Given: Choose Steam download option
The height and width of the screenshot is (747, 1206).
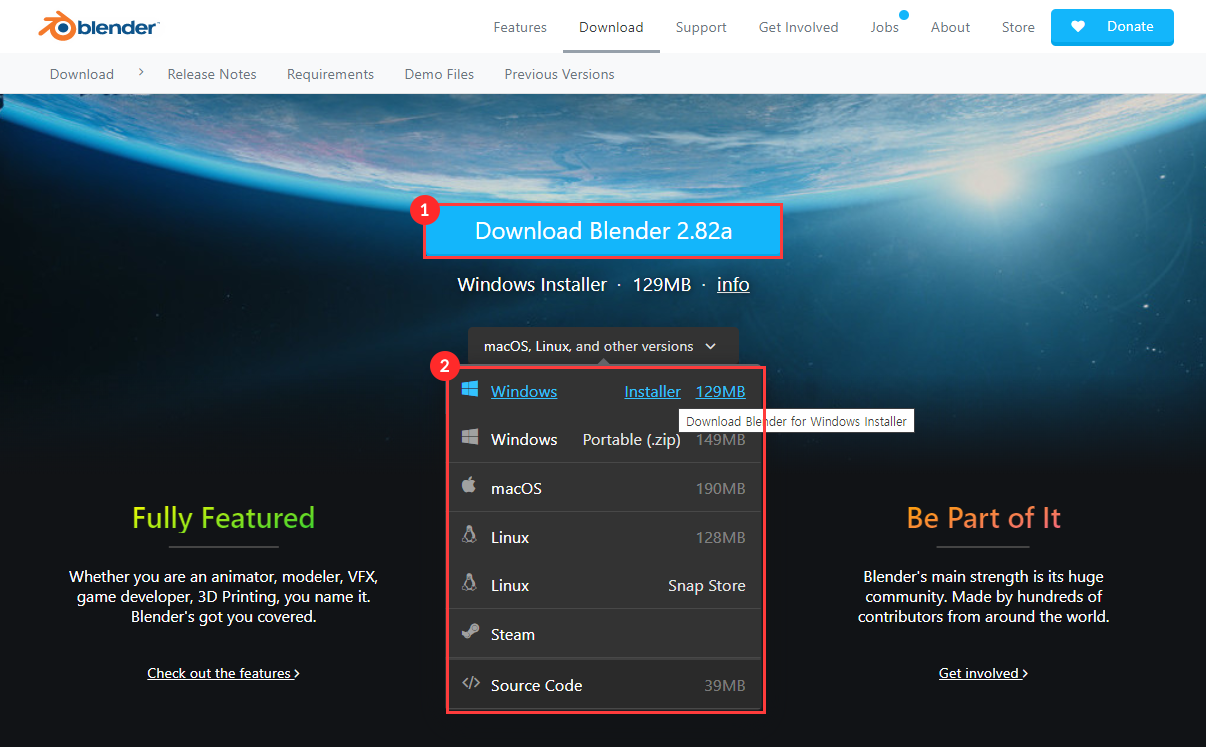Looking at the screenshot, I should point(604,634).
